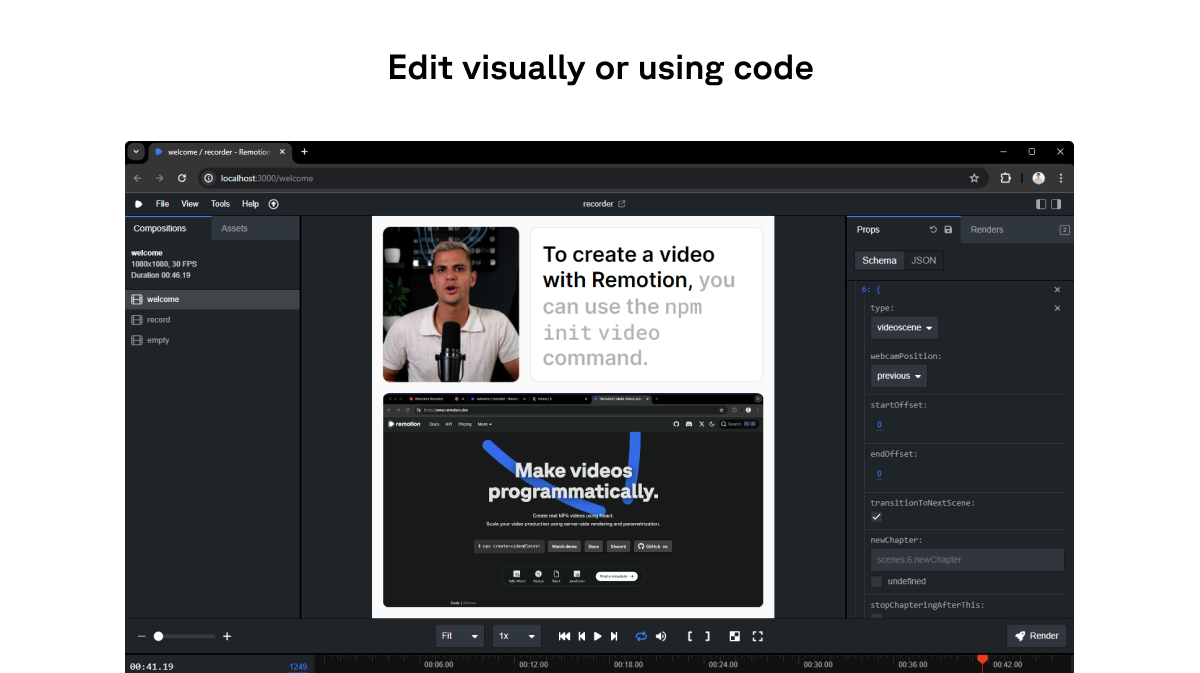Step back one frame

[581, 636]
